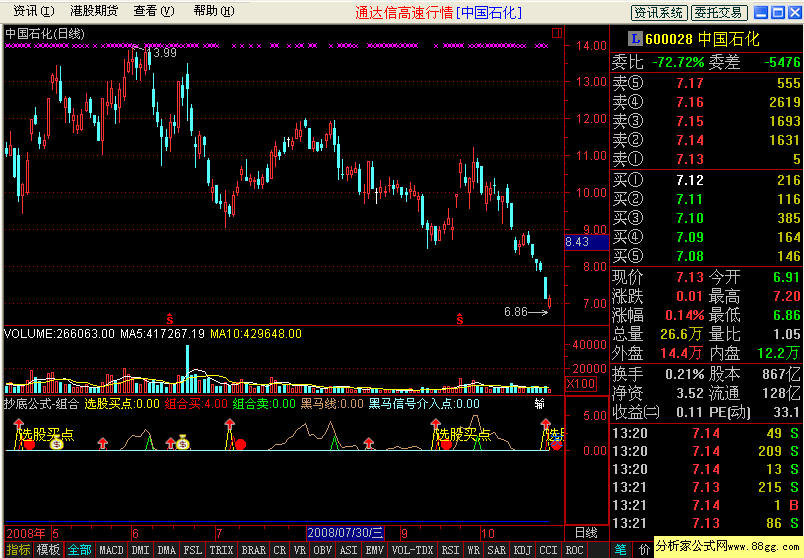Click the 2008/07/30/三 date marker
This screenshot has height=558, width=804.
coord(346,532)
